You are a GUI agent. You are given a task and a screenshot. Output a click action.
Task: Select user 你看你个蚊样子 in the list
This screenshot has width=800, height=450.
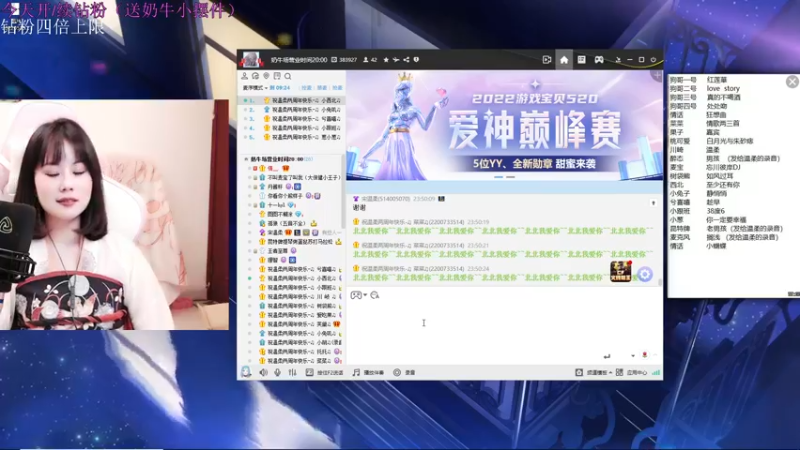click(x=285, y=196)
